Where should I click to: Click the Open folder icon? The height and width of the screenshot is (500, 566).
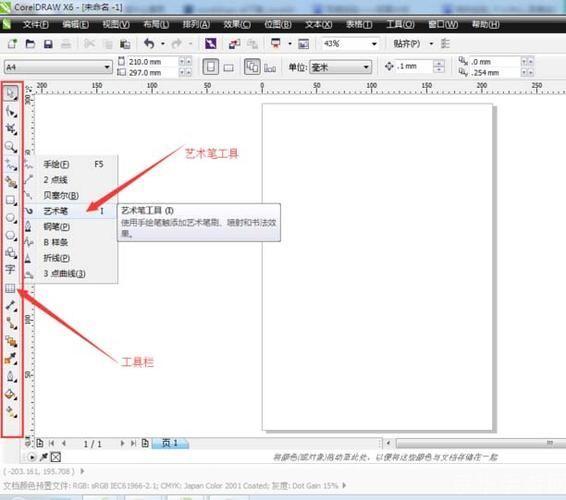point(30,44)
